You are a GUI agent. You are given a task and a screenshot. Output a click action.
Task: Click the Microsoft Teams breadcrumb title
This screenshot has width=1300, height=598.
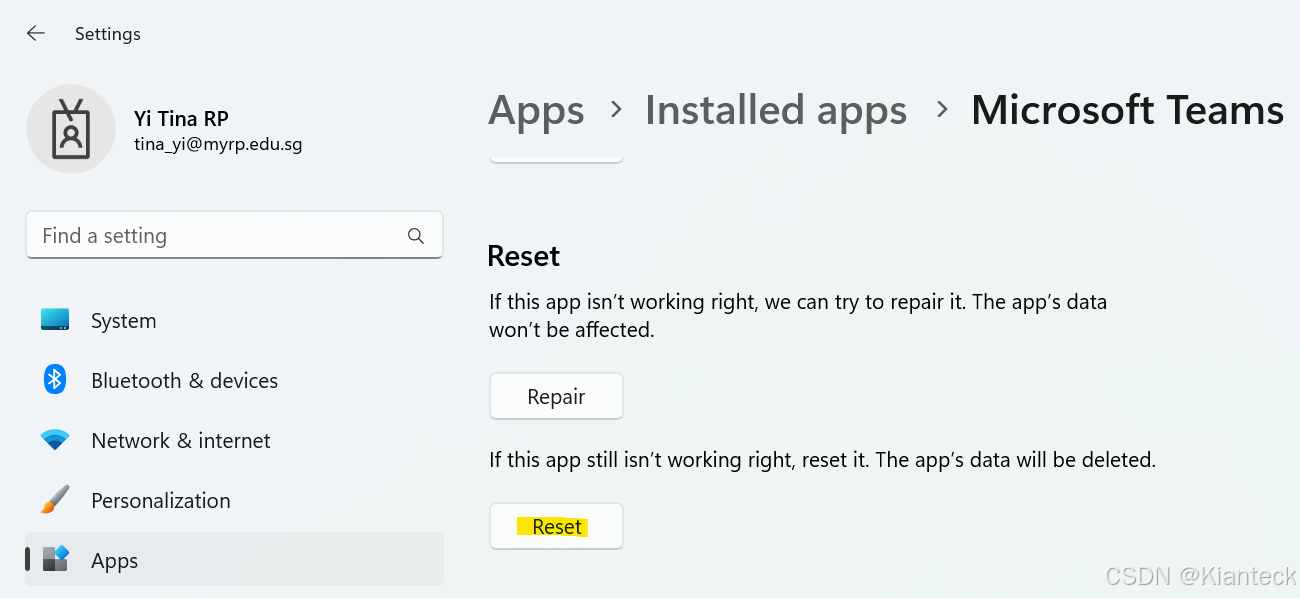[1127, 110]
